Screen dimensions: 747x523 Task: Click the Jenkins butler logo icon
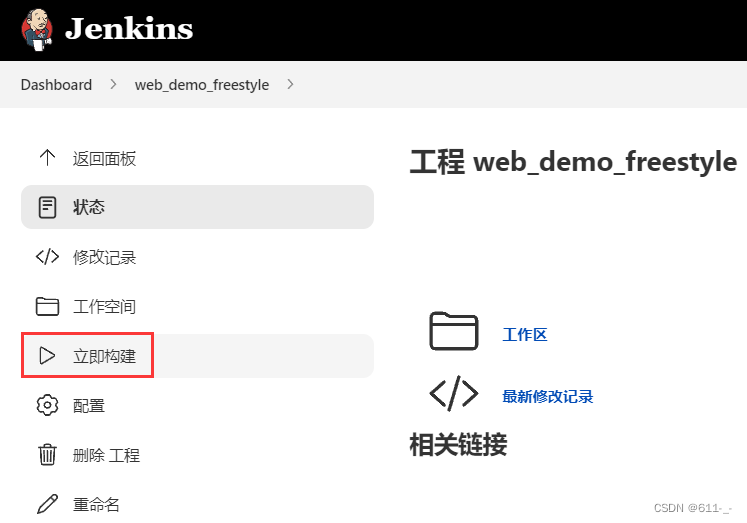[x=37, y=29]
